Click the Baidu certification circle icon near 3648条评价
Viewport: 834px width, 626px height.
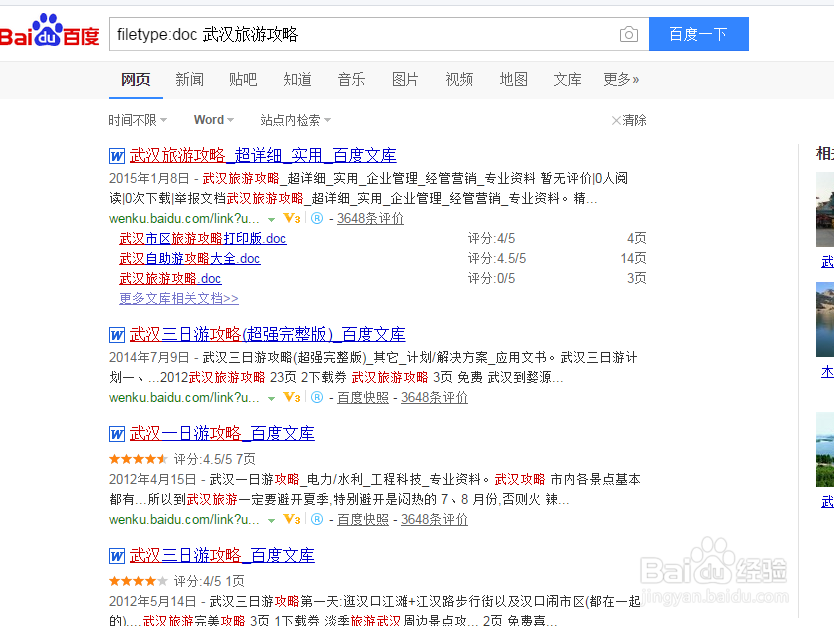[x=316, y=217]
